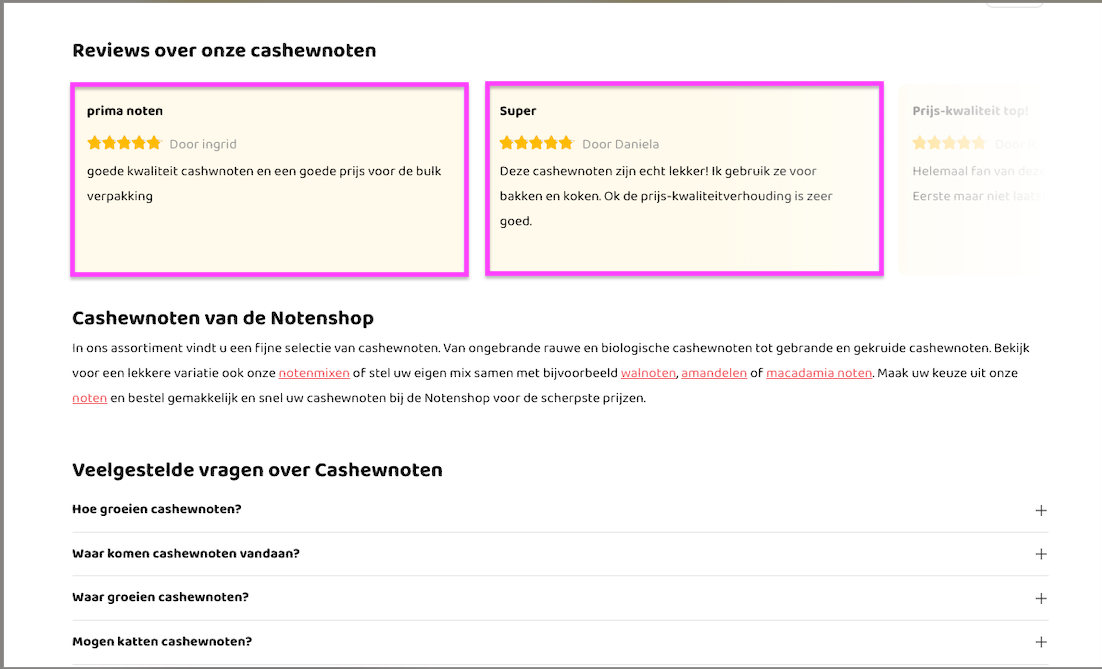This screenshot has height=669, width=1102.
Task: Click the 'Super' review card by Daniela
Action: pos(683,180)
